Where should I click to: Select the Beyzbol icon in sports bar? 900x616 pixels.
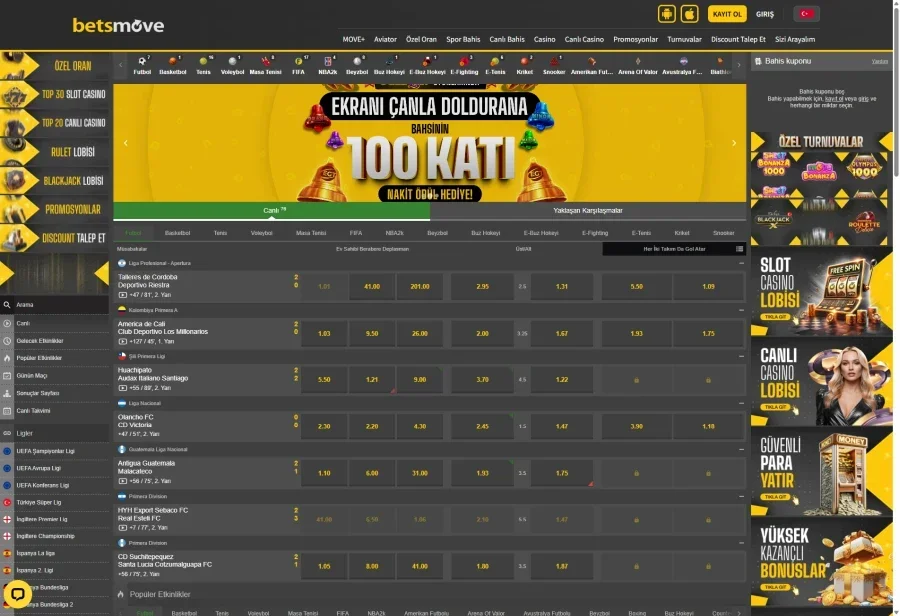356,61
